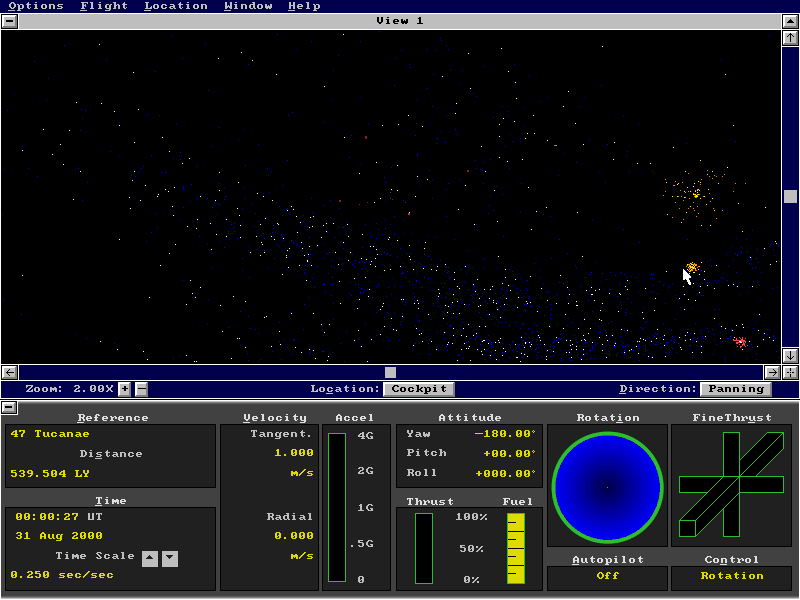
Task: Open the Help menu
Action: click(x=304, y=6)
